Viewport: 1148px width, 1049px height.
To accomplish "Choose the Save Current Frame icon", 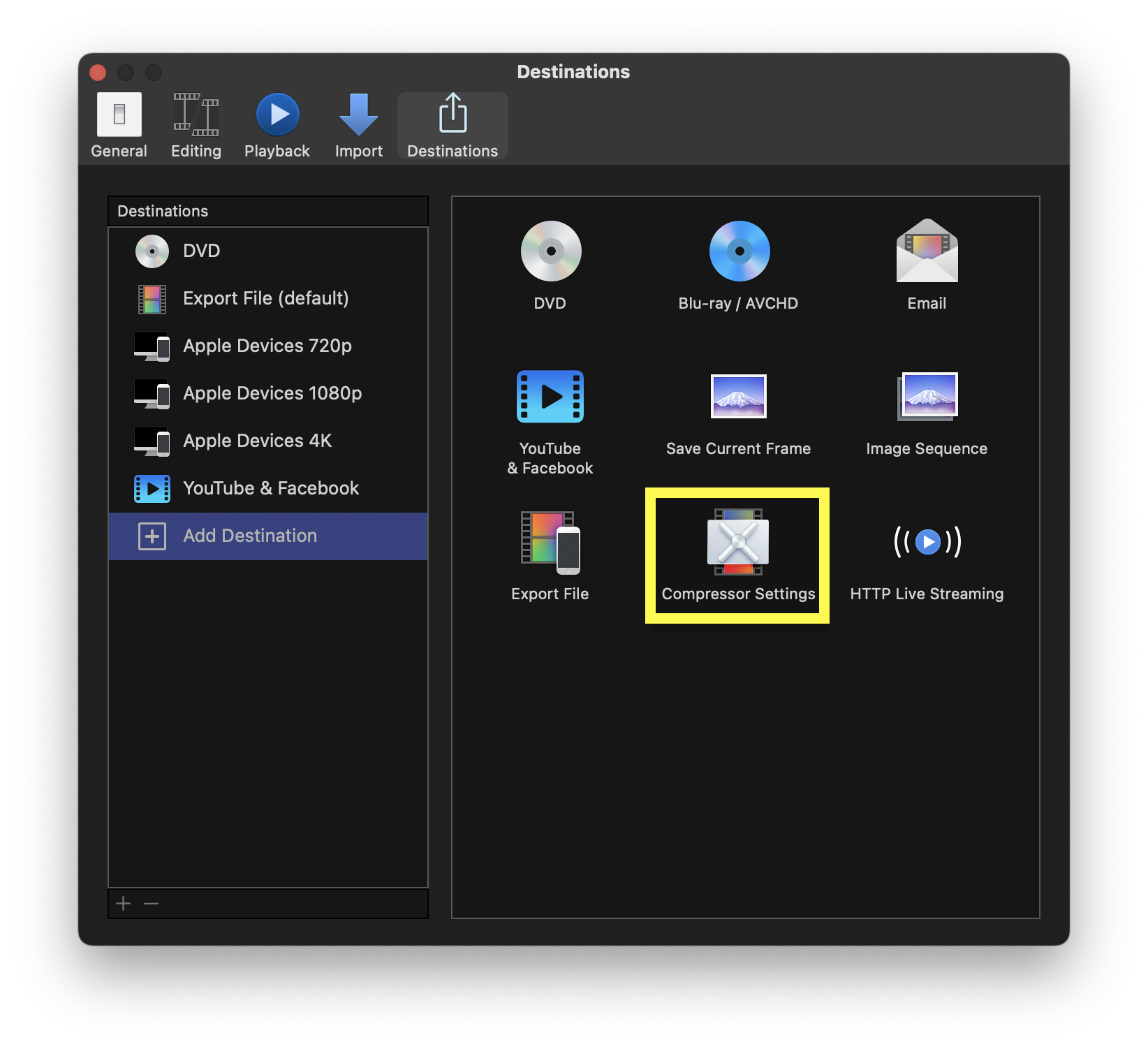I will pyautogui.click(x=739, y=396).
